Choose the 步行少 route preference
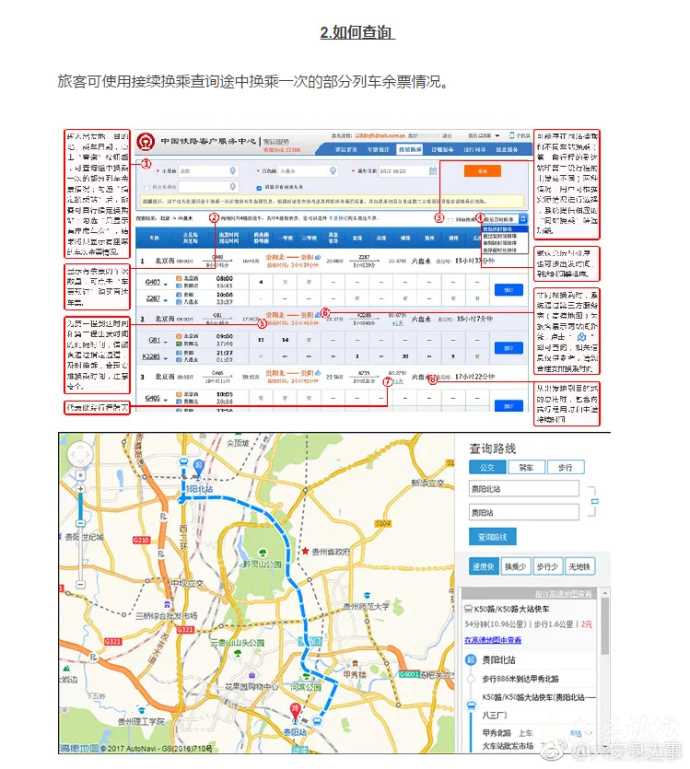Viewport: 690px width, 769px height. click(x=546, y=567)
